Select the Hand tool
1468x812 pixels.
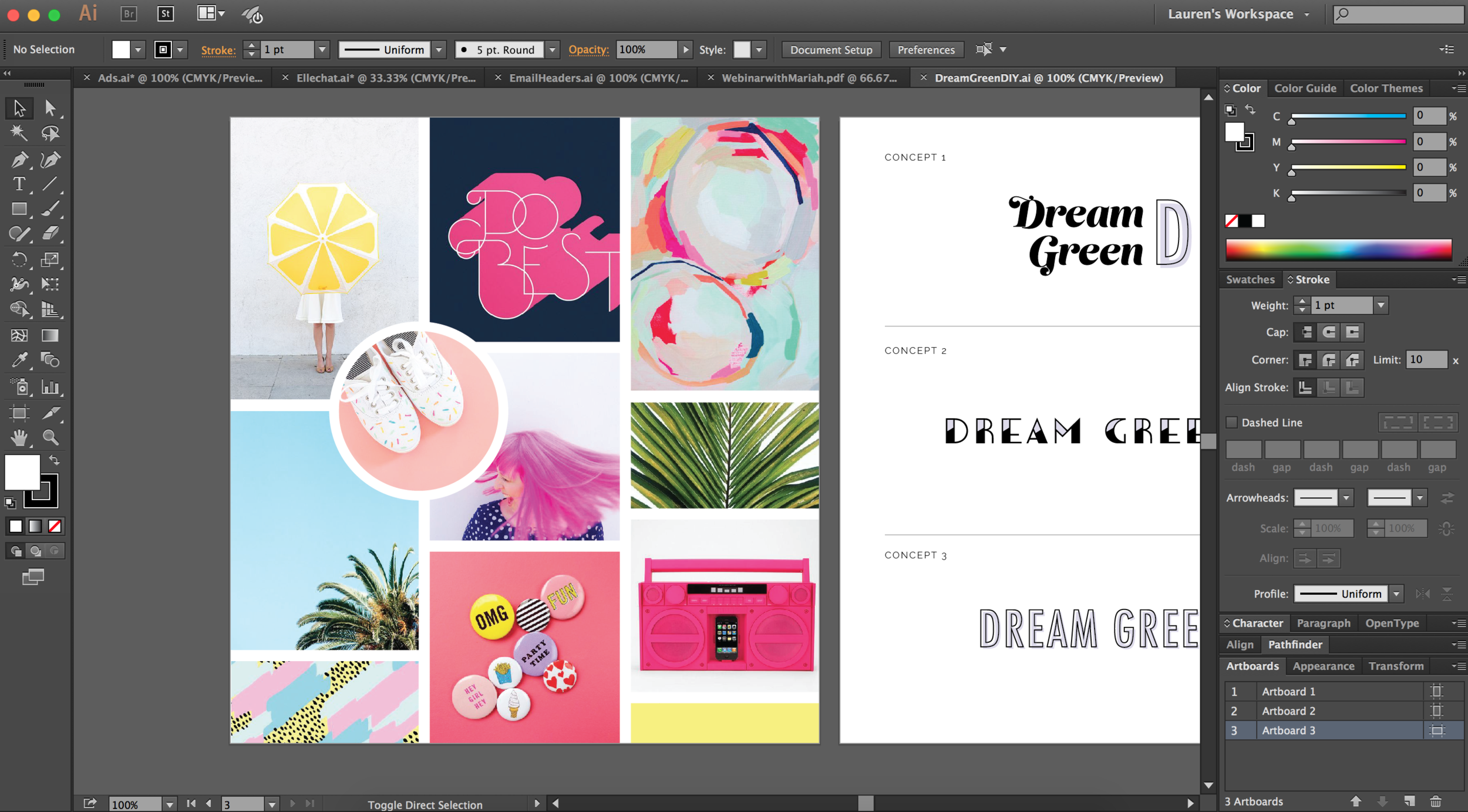coord(19,437)
